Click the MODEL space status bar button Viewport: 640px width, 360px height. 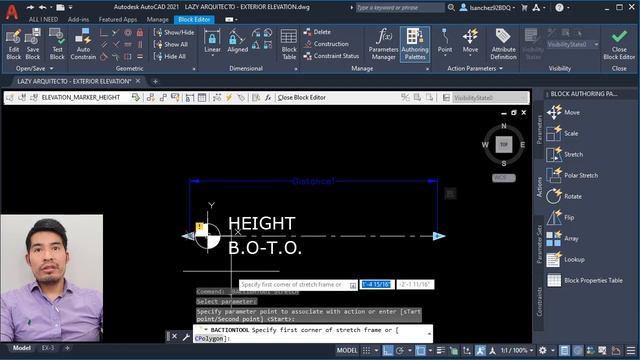[x=347, y=350]
